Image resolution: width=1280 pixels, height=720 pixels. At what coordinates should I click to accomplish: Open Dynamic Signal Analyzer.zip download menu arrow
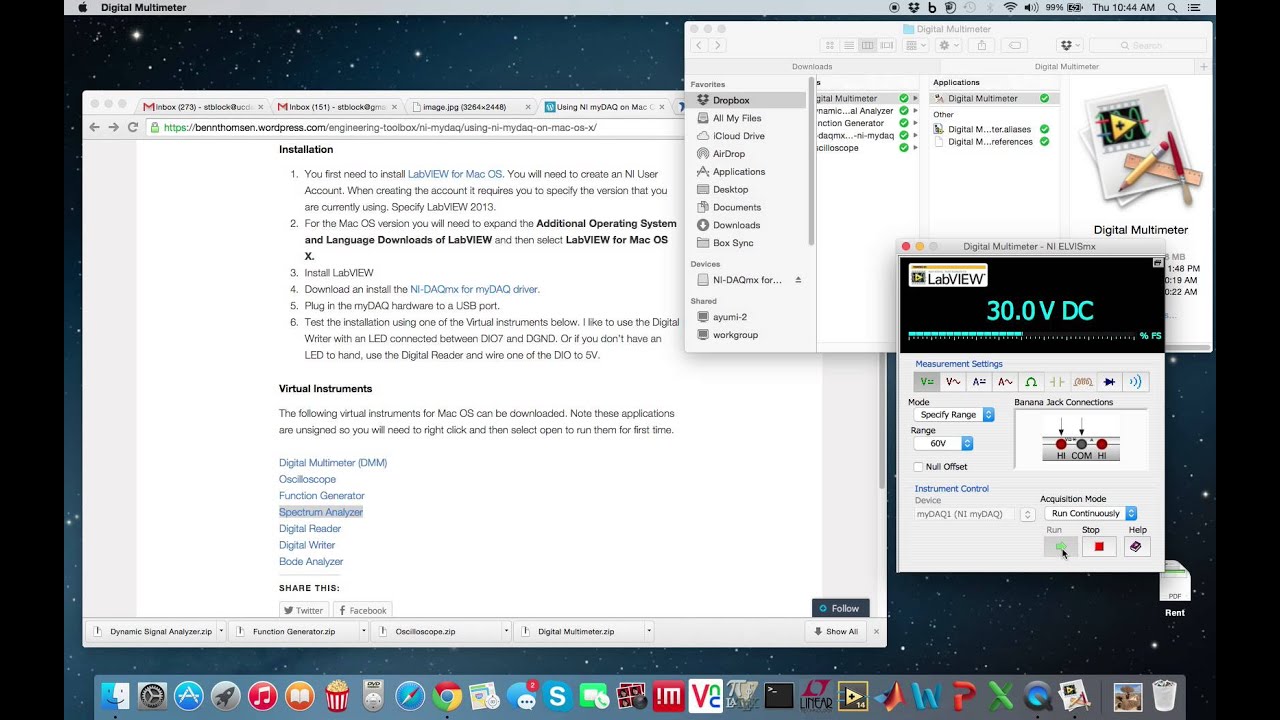coord(221,632)
